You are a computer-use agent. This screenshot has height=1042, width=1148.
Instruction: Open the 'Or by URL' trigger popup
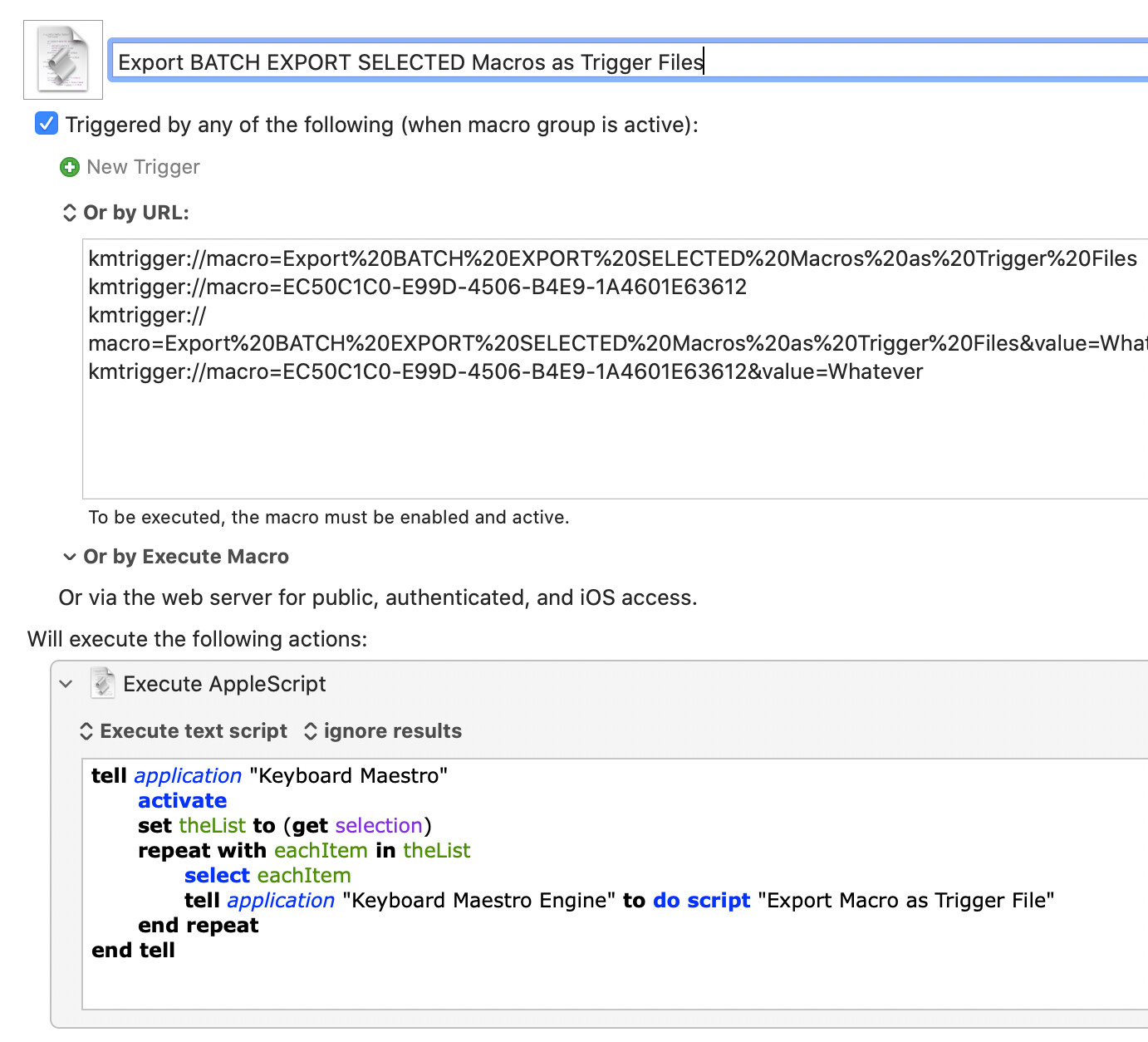[126, 213]
